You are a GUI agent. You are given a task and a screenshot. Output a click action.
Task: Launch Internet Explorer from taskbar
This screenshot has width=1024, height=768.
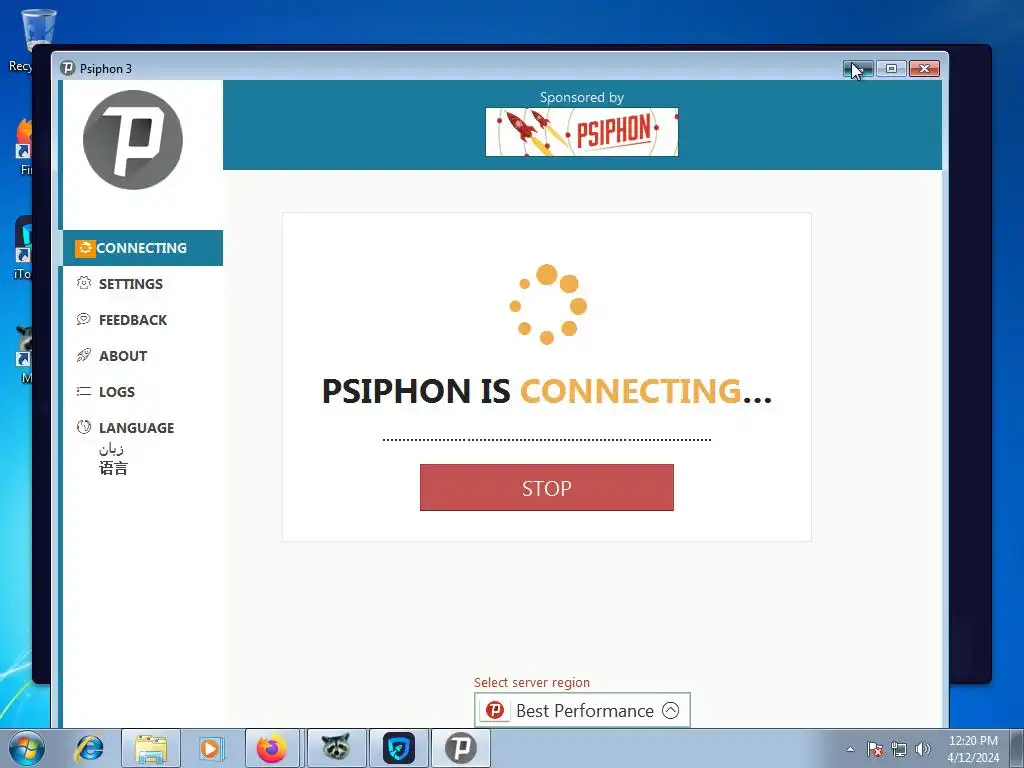pos(89,748)
